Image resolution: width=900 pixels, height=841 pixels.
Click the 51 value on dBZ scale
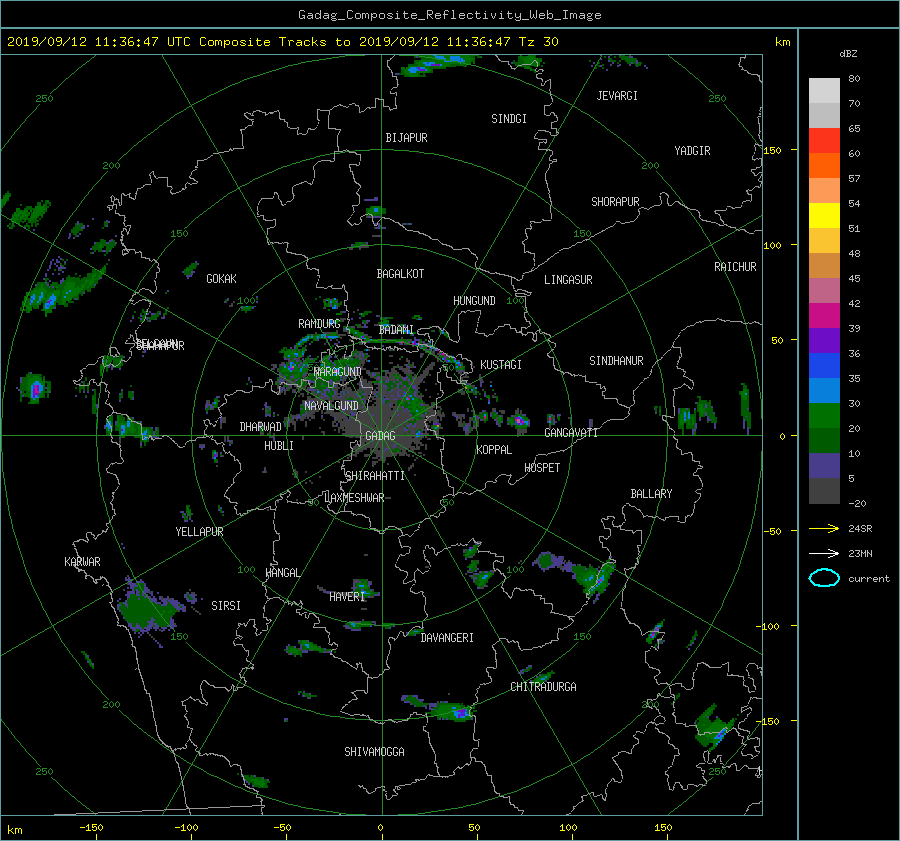click(x=854, y=228)
